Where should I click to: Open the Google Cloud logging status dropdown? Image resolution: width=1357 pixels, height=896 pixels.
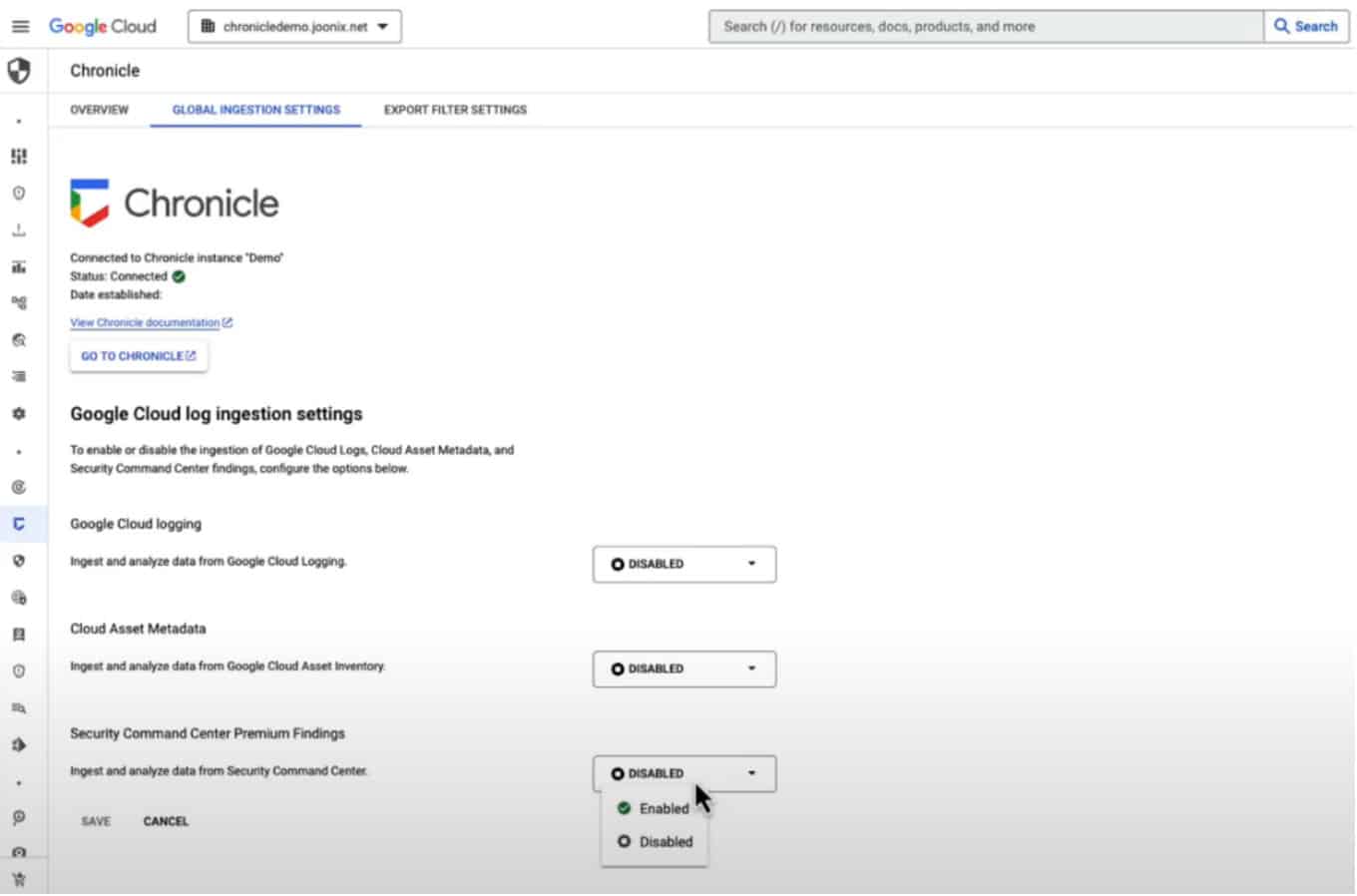coord(684,564)
